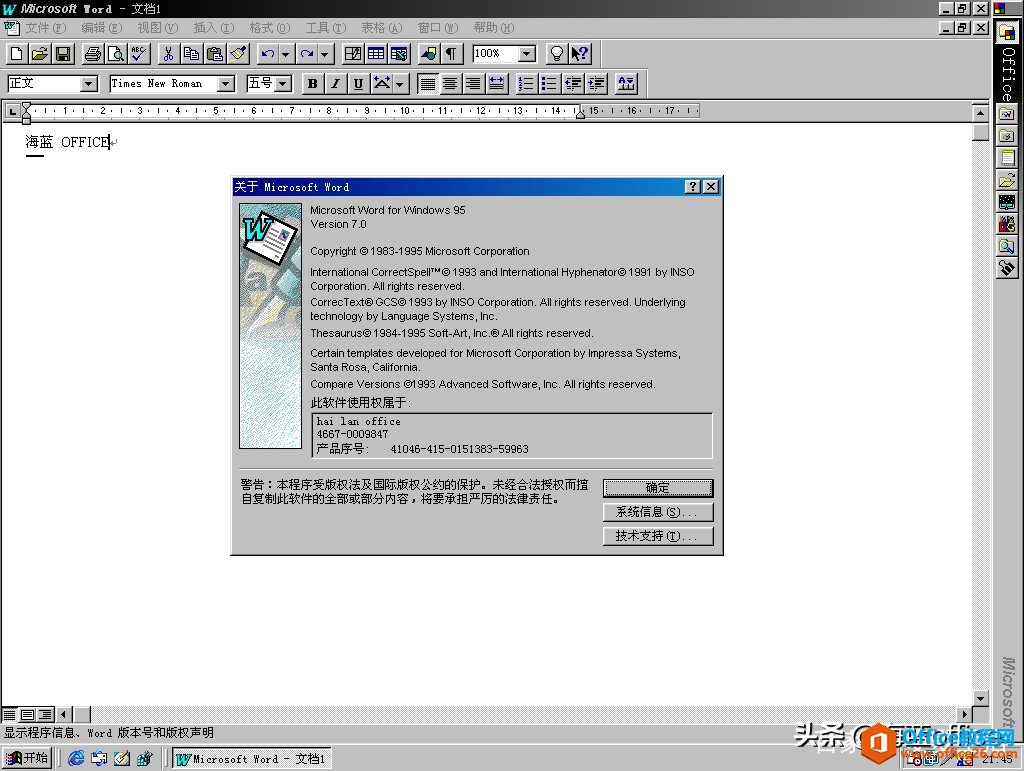Click the right indent marker on ruler
This screenshot has height=771, width=1024.
pyautogui.click(x=580, y=114)
